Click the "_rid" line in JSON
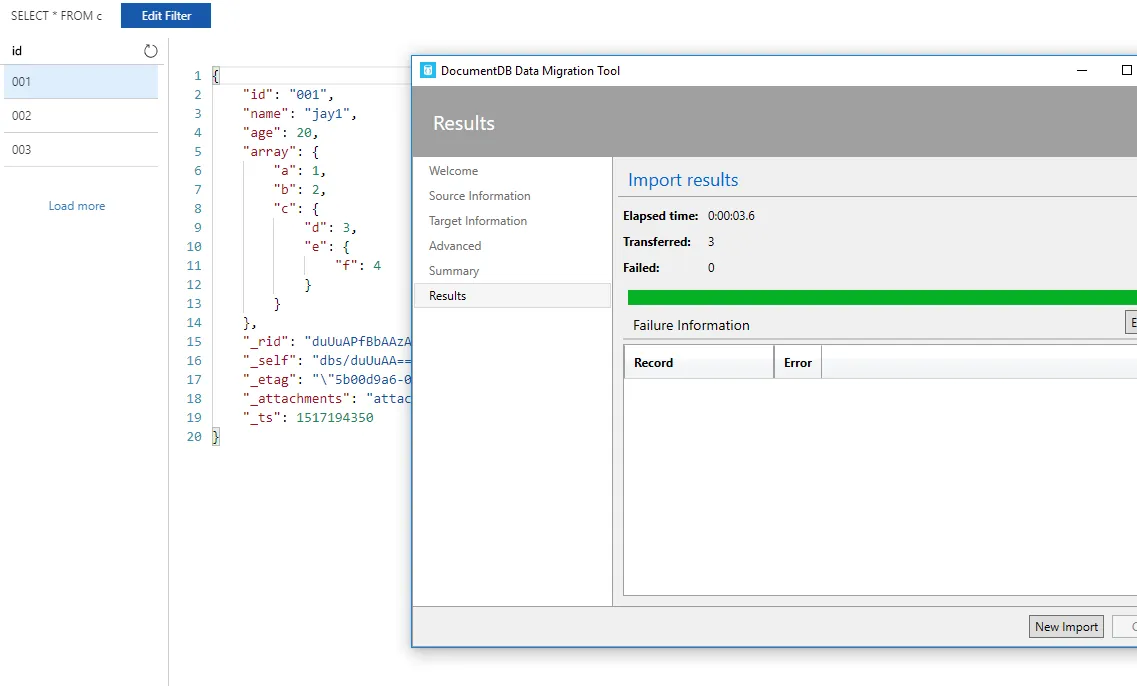The image size is (1137, 686). coord(327,342)
